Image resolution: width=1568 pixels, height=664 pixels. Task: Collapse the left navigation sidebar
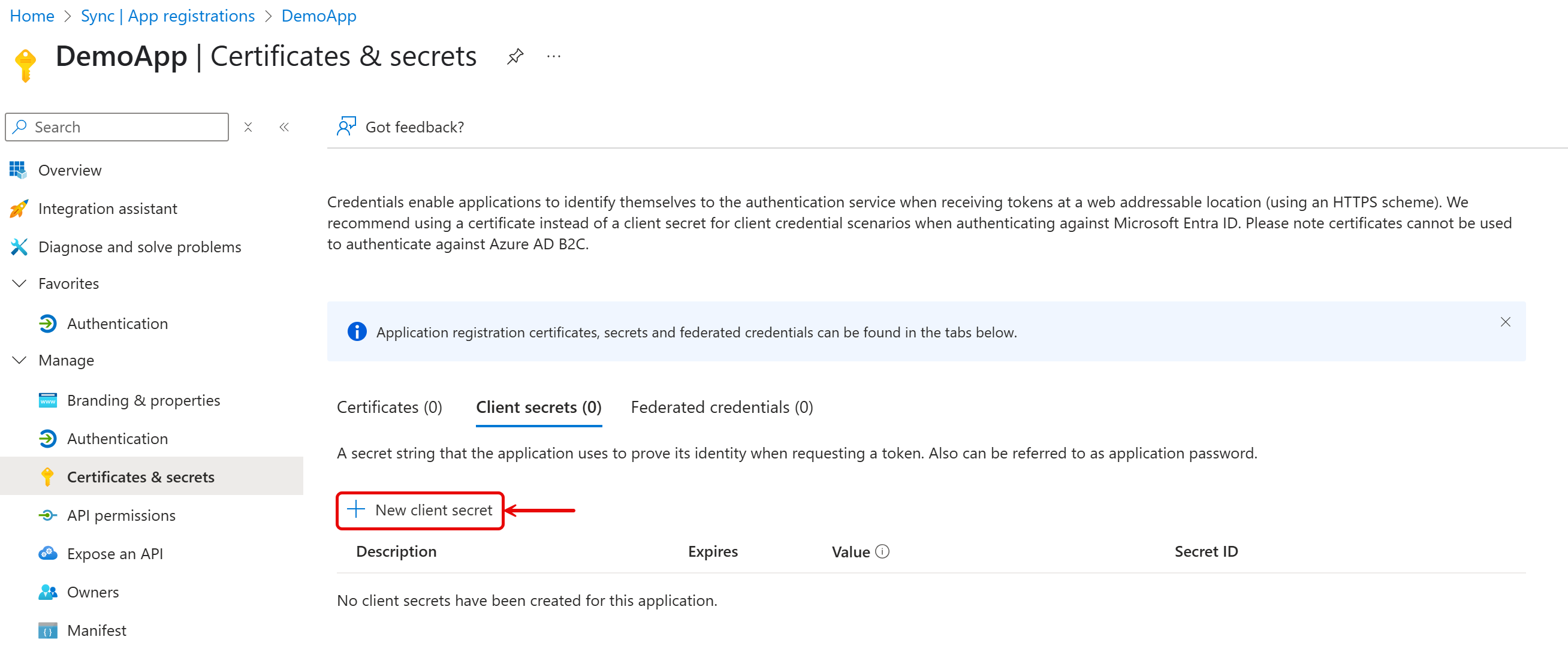click(284, 126)
